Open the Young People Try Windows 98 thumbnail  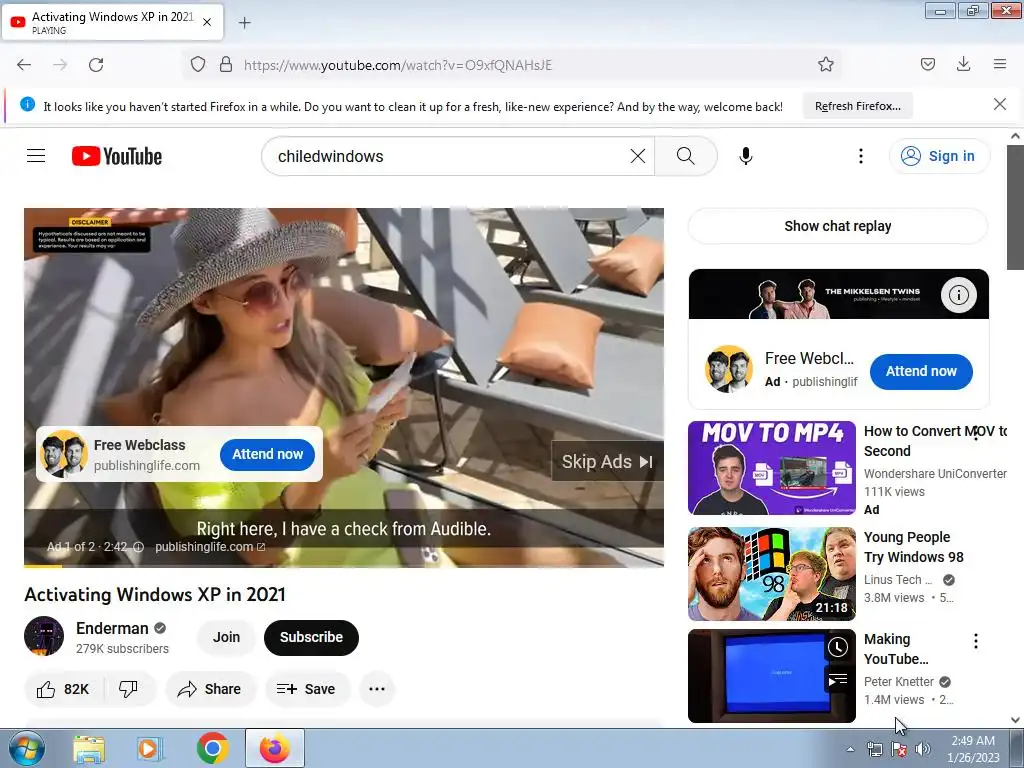(x=772, y=574)
